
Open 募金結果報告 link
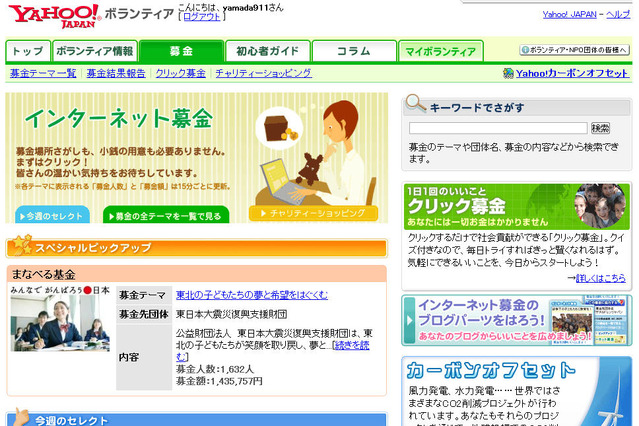tap(116, 73)
